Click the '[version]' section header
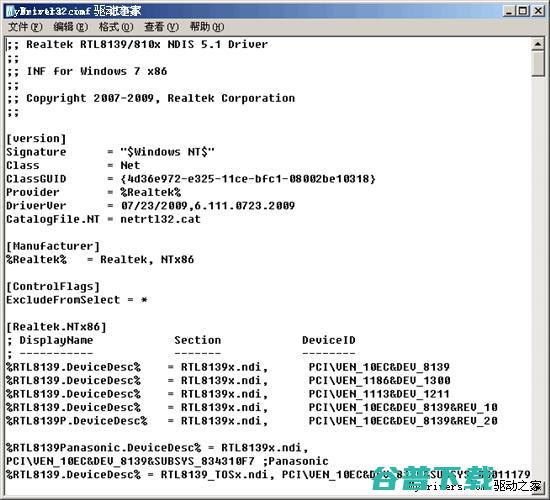 [36, 139]
